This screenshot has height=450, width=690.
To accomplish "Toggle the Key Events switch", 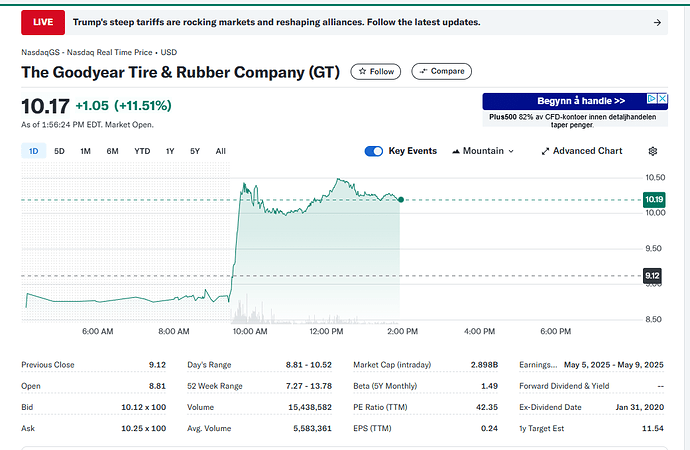I will pyautogui.click(x=374, y=151).
